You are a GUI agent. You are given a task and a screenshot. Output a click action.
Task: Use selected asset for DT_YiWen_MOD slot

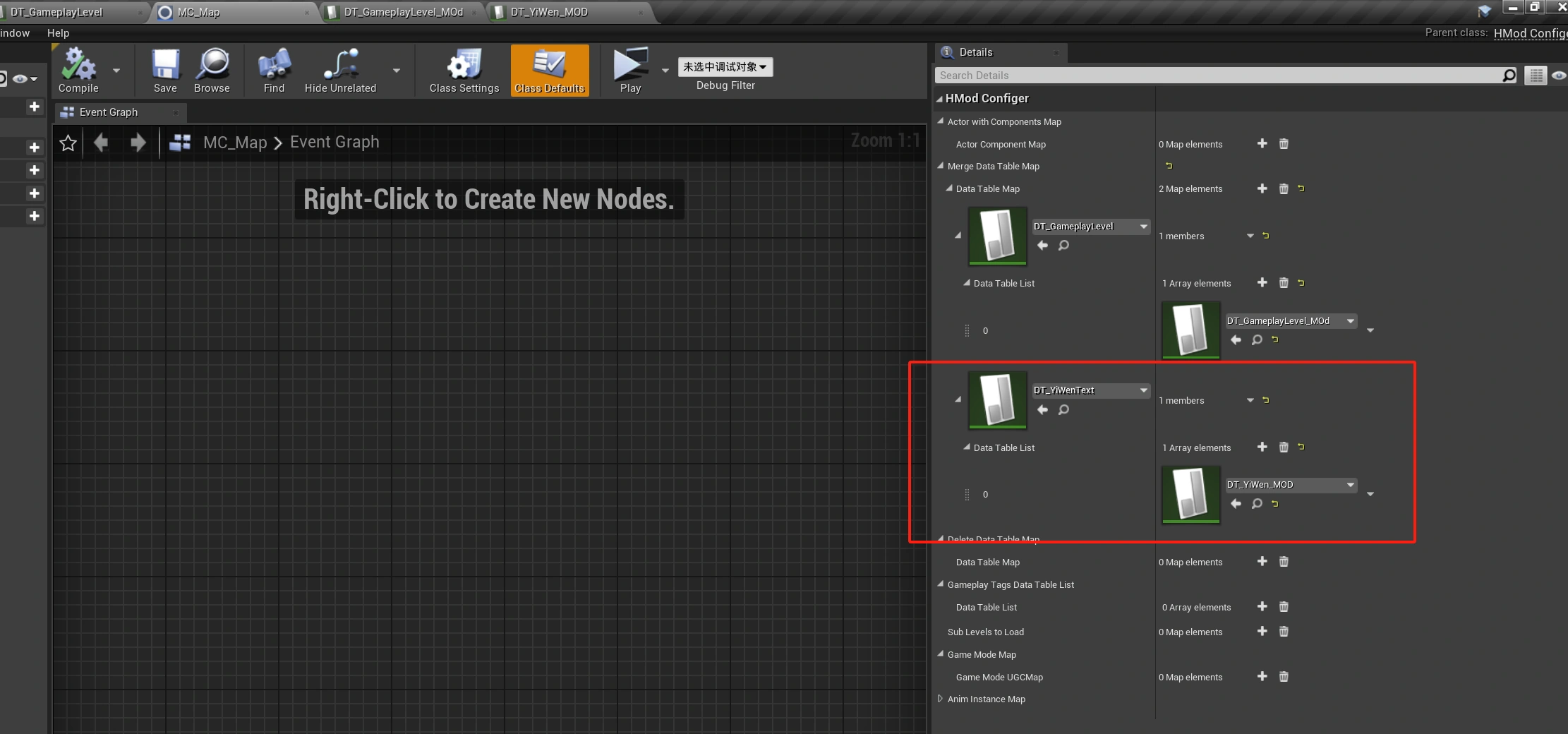(1236, 504)
